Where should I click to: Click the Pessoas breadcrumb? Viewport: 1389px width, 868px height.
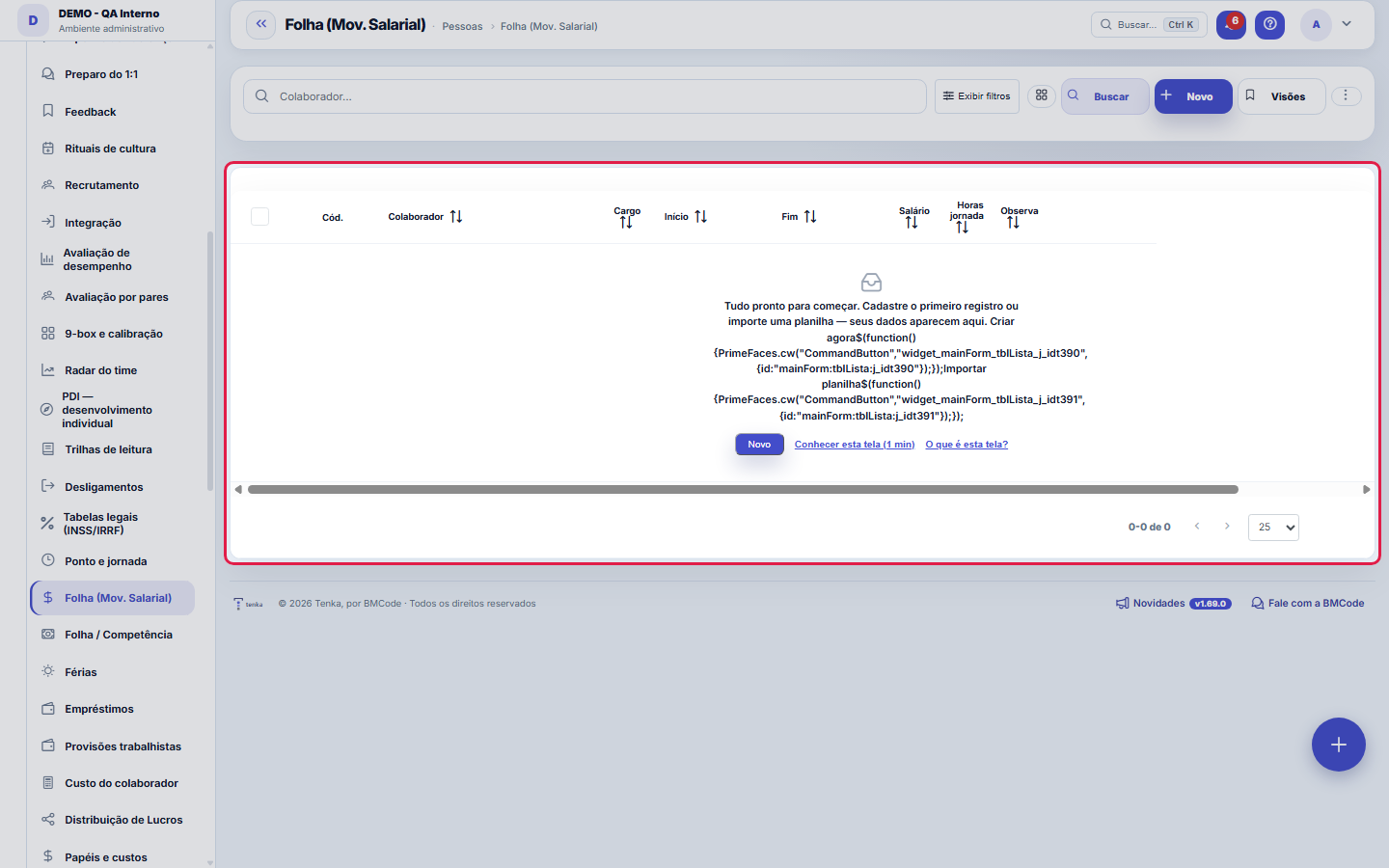pos(462,26)
